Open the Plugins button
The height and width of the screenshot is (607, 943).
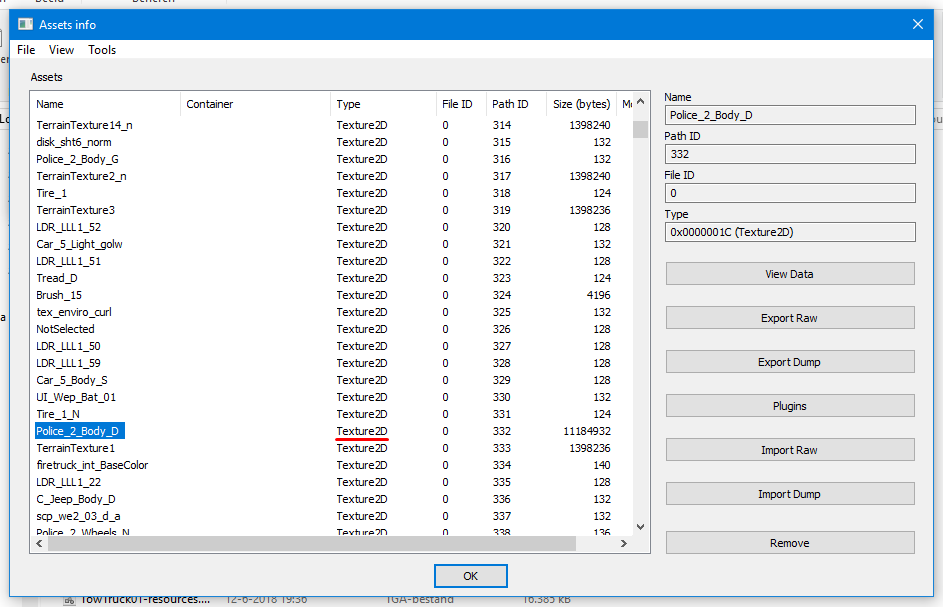point(790,405)
